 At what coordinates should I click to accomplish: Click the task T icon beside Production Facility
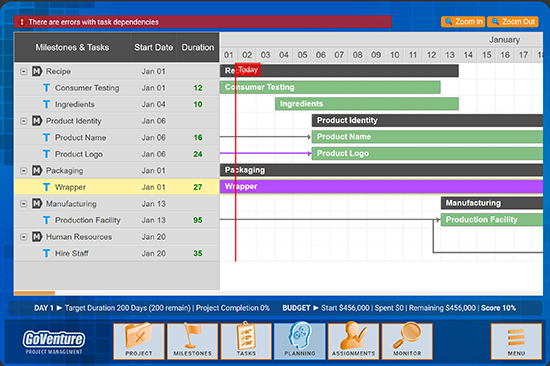coord(46,220)
